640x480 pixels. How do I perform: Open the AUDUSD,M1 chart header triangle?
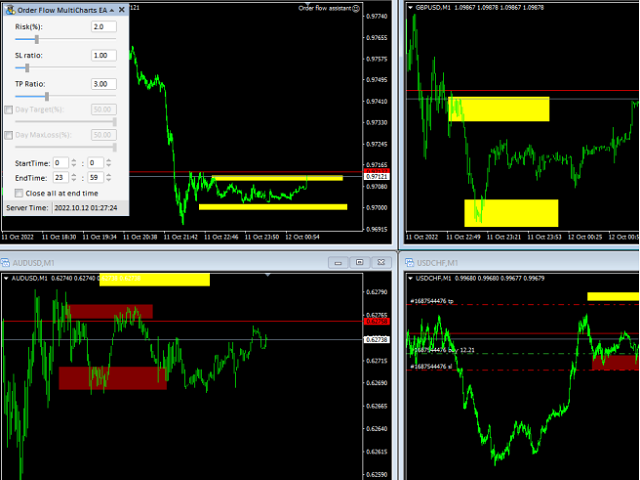6,278
